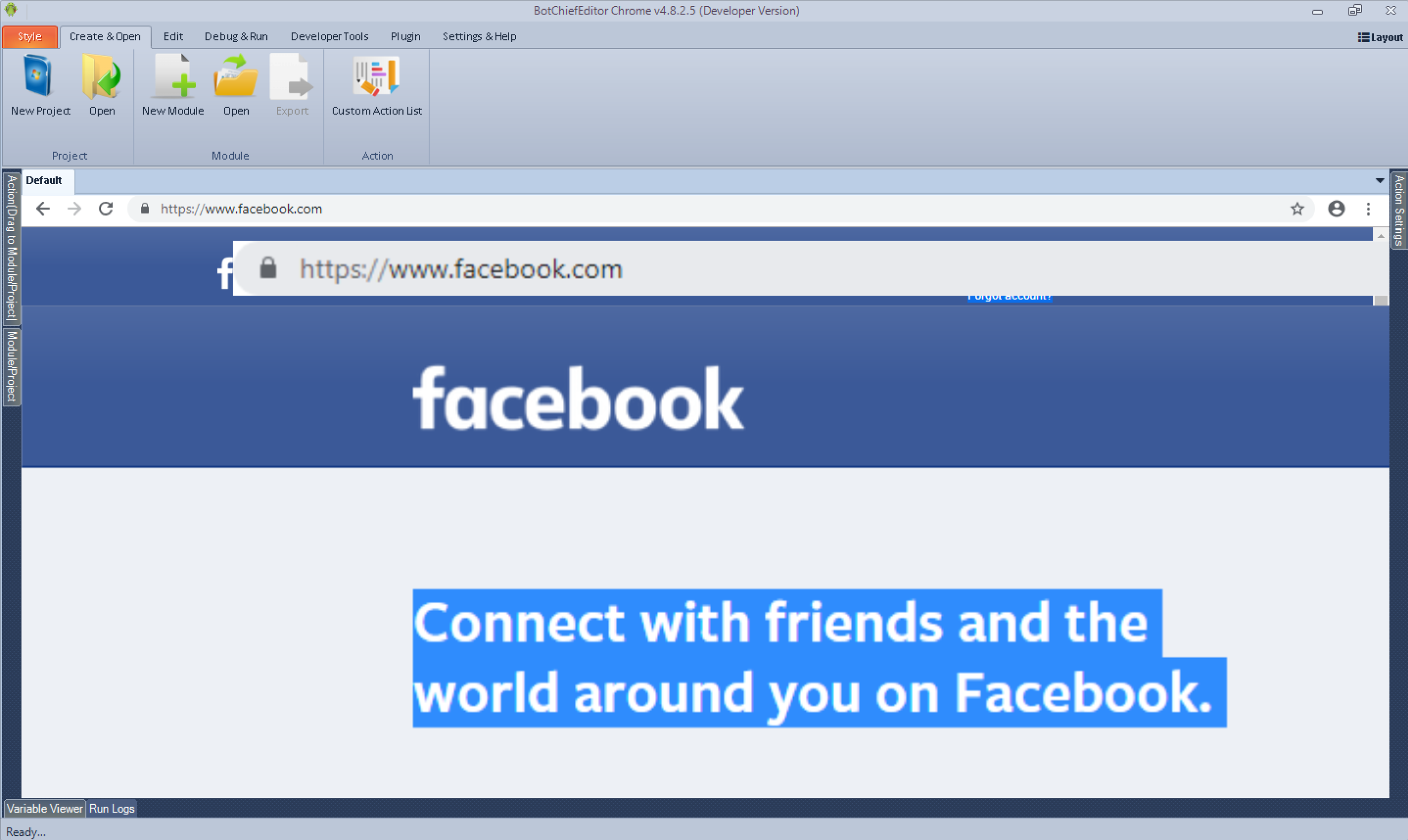Open browser three-dot menu
Viewport: 1408px width, 840px height.
[x=1369, y=209]
